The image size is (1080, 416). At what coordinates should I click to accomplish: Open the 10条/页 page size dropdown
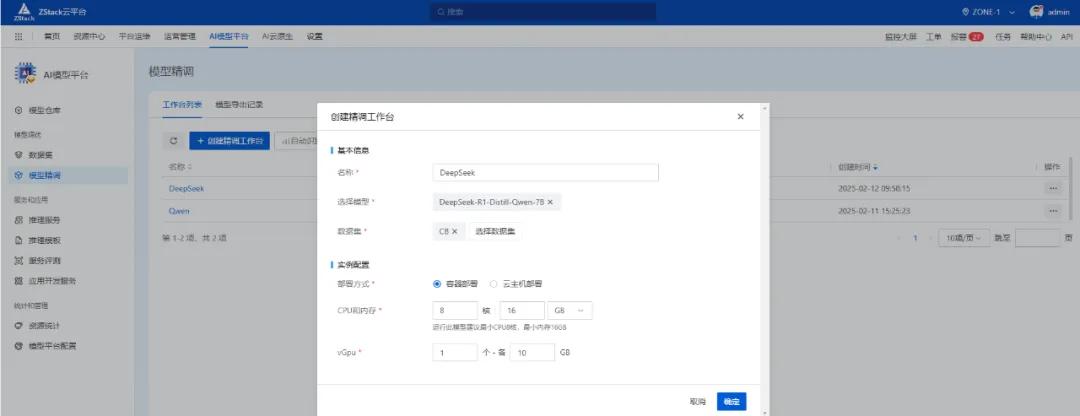pyautogui.click(x=964, y=238)
